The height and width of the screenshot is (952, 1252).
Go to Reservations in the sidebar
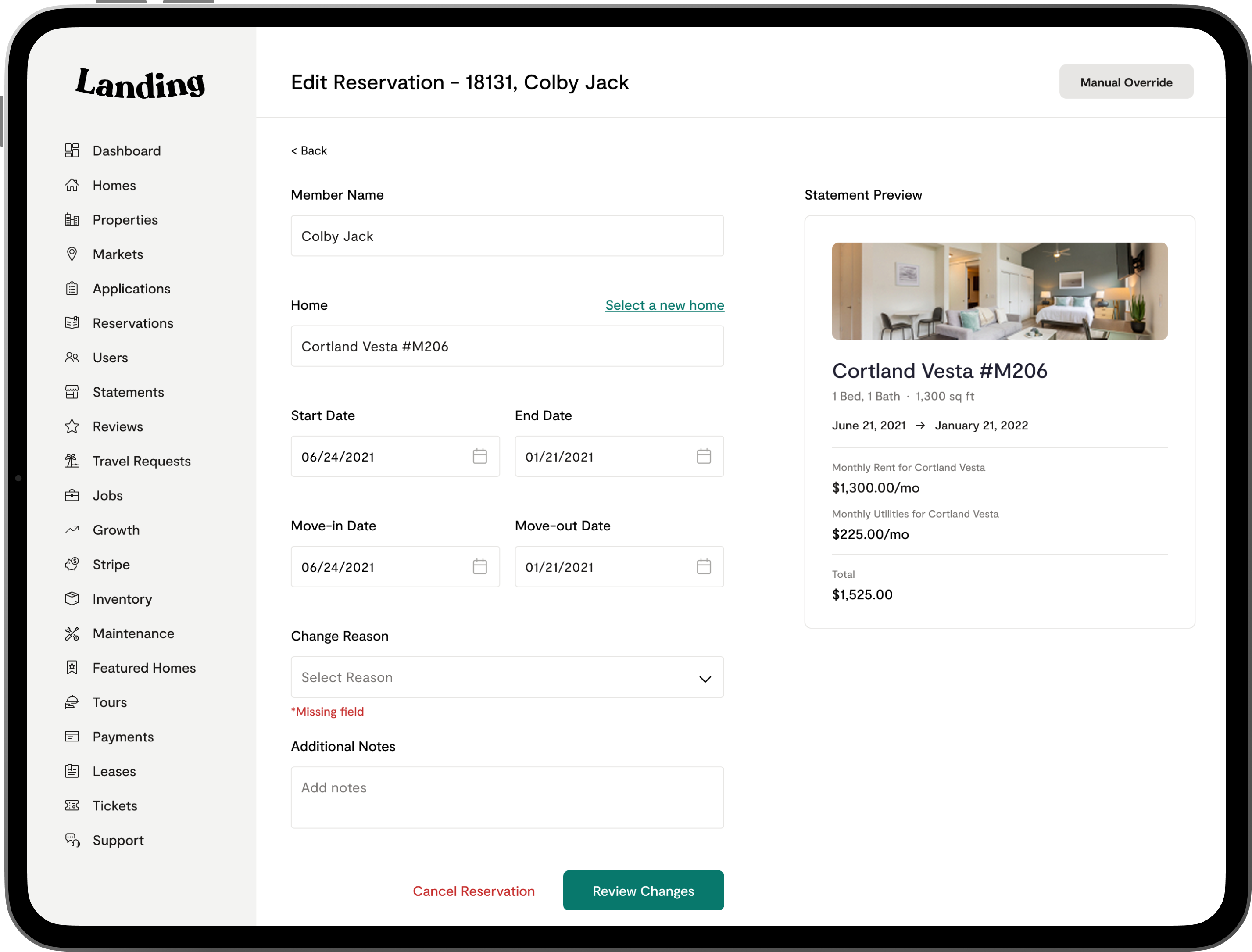pos(132,323)
